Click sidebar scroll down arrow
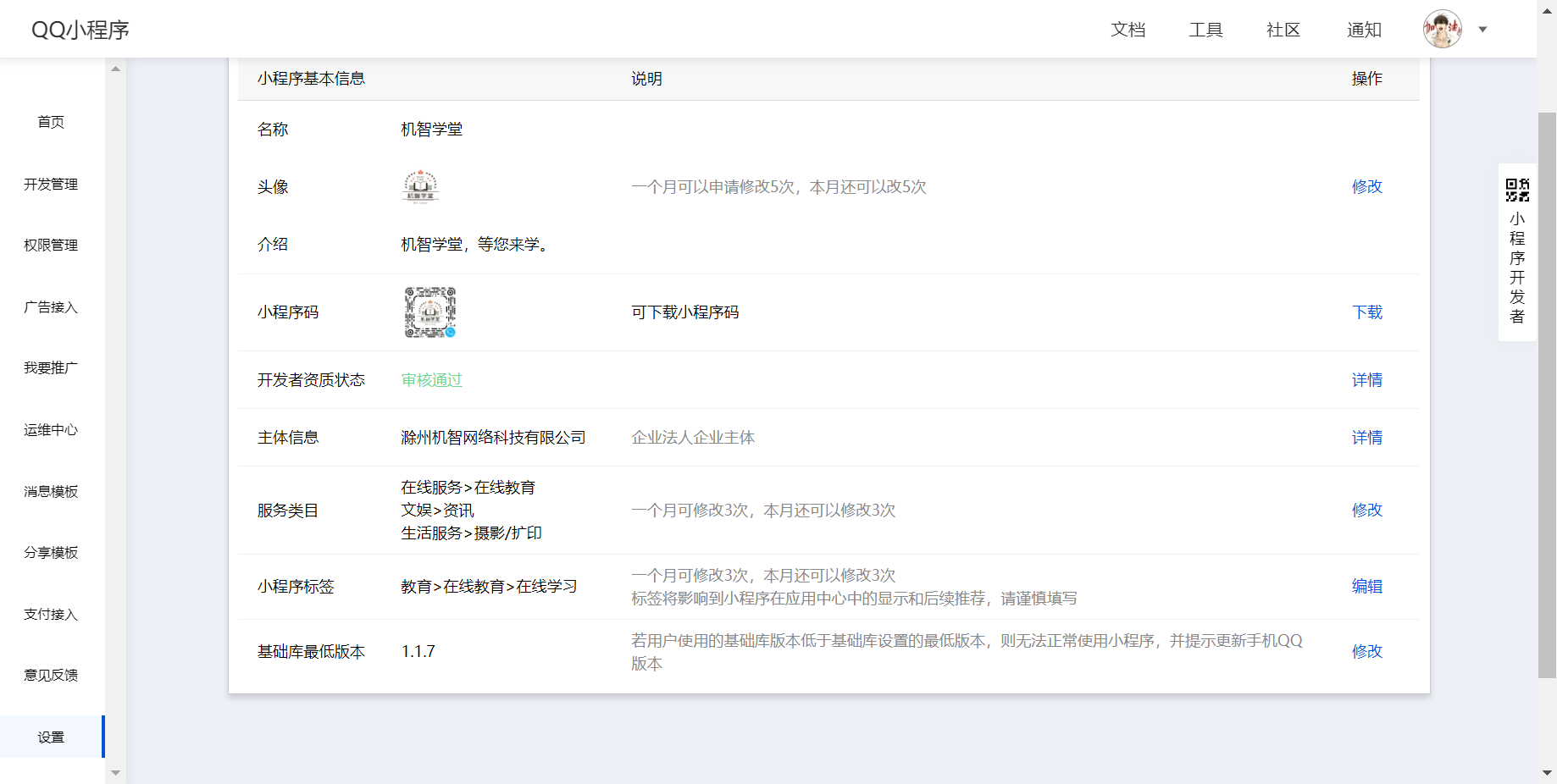The height and width of the screenshot is (784, 1557). (x=116, y=773)
